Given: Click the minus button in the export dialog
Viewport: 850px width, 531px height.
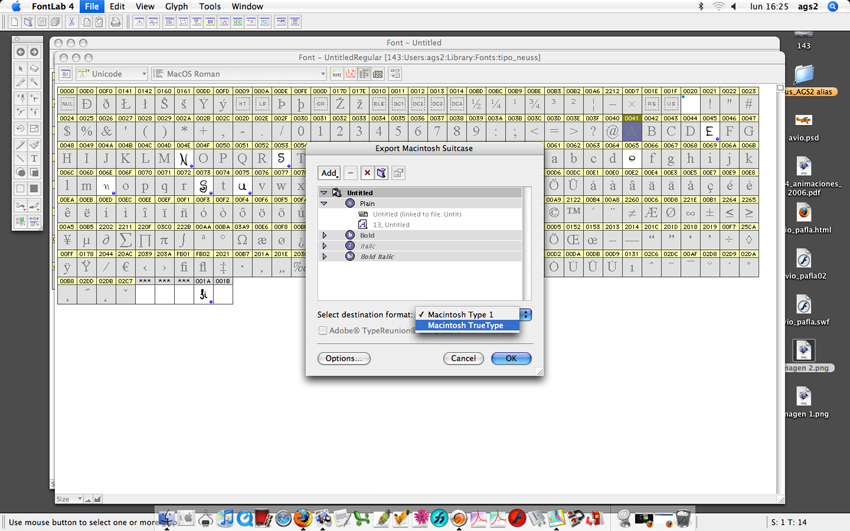Looking at the screenshot, I should (351, 173).
